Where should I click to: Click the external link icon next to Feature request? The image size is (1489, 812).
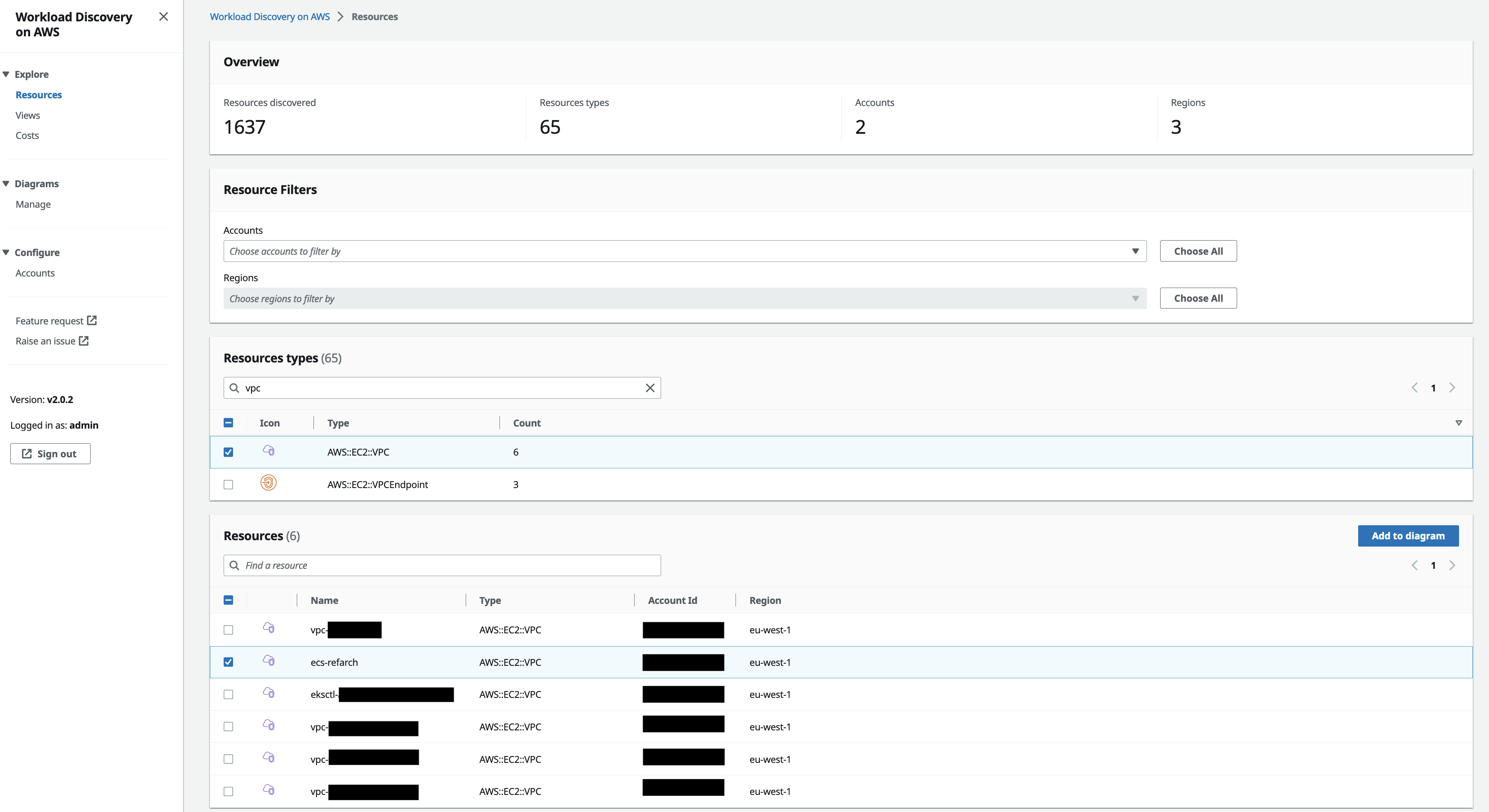pyautogui.click(x=92, y=320)
